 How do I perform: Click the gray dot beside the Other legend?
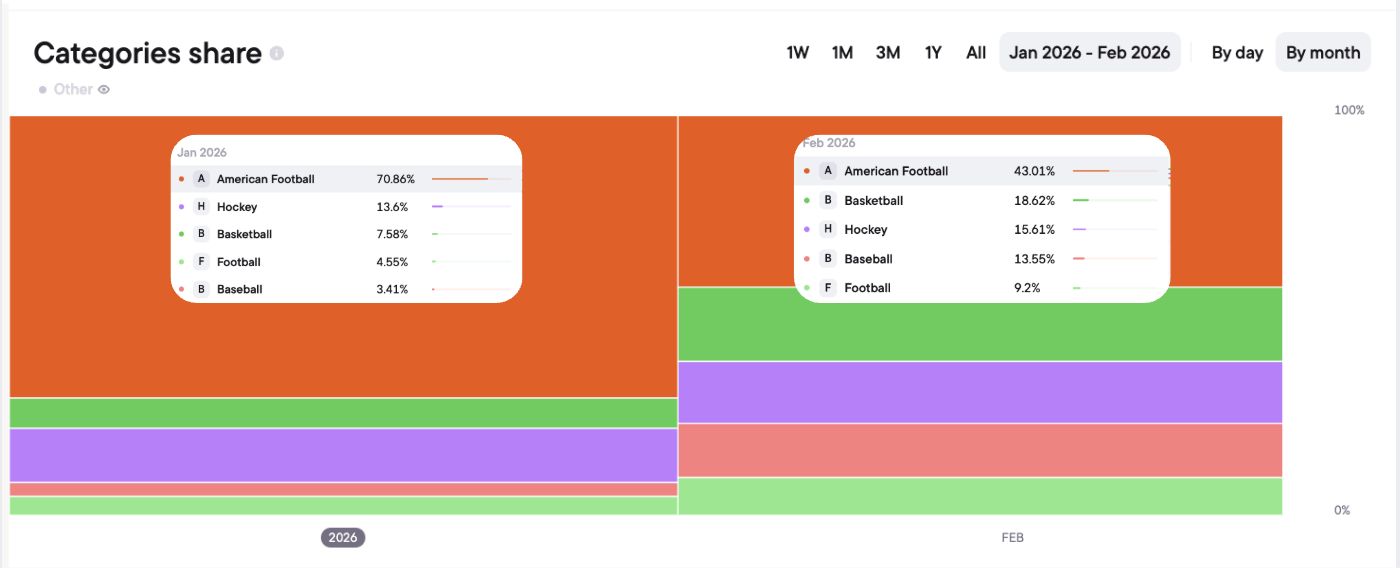click(43, 90)
